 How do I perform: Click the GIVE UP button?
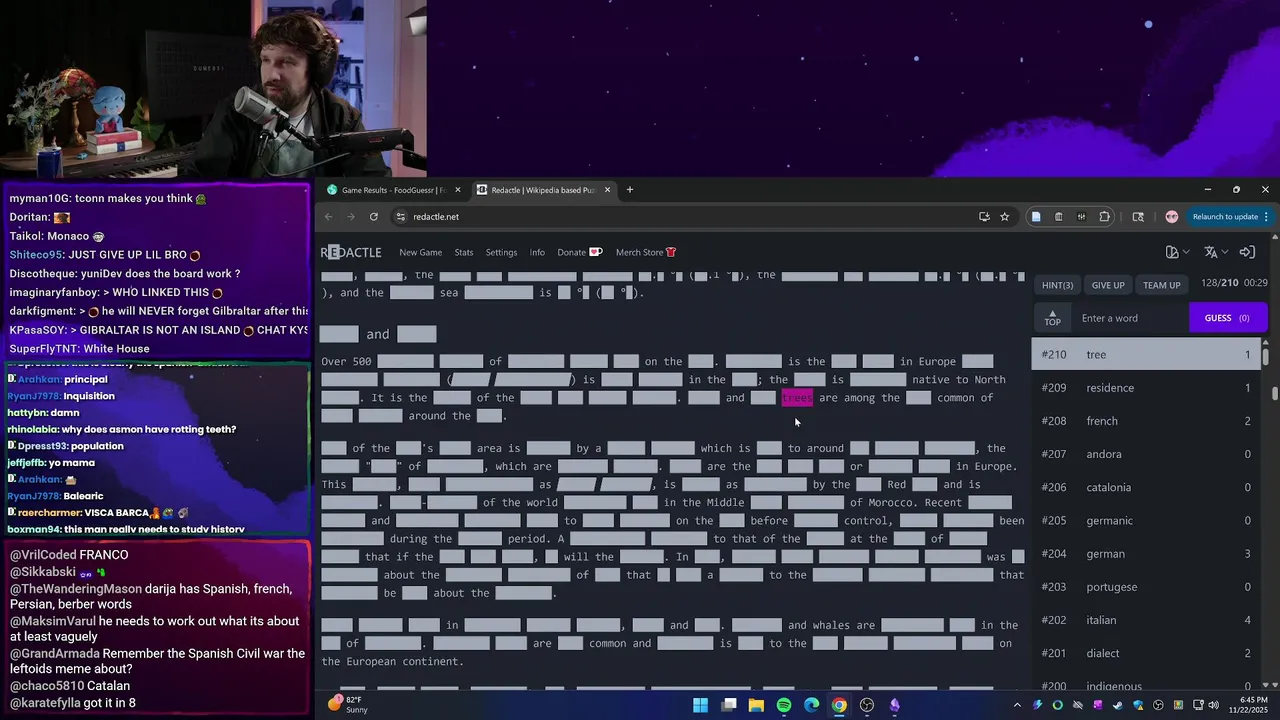coord(1108,285)
